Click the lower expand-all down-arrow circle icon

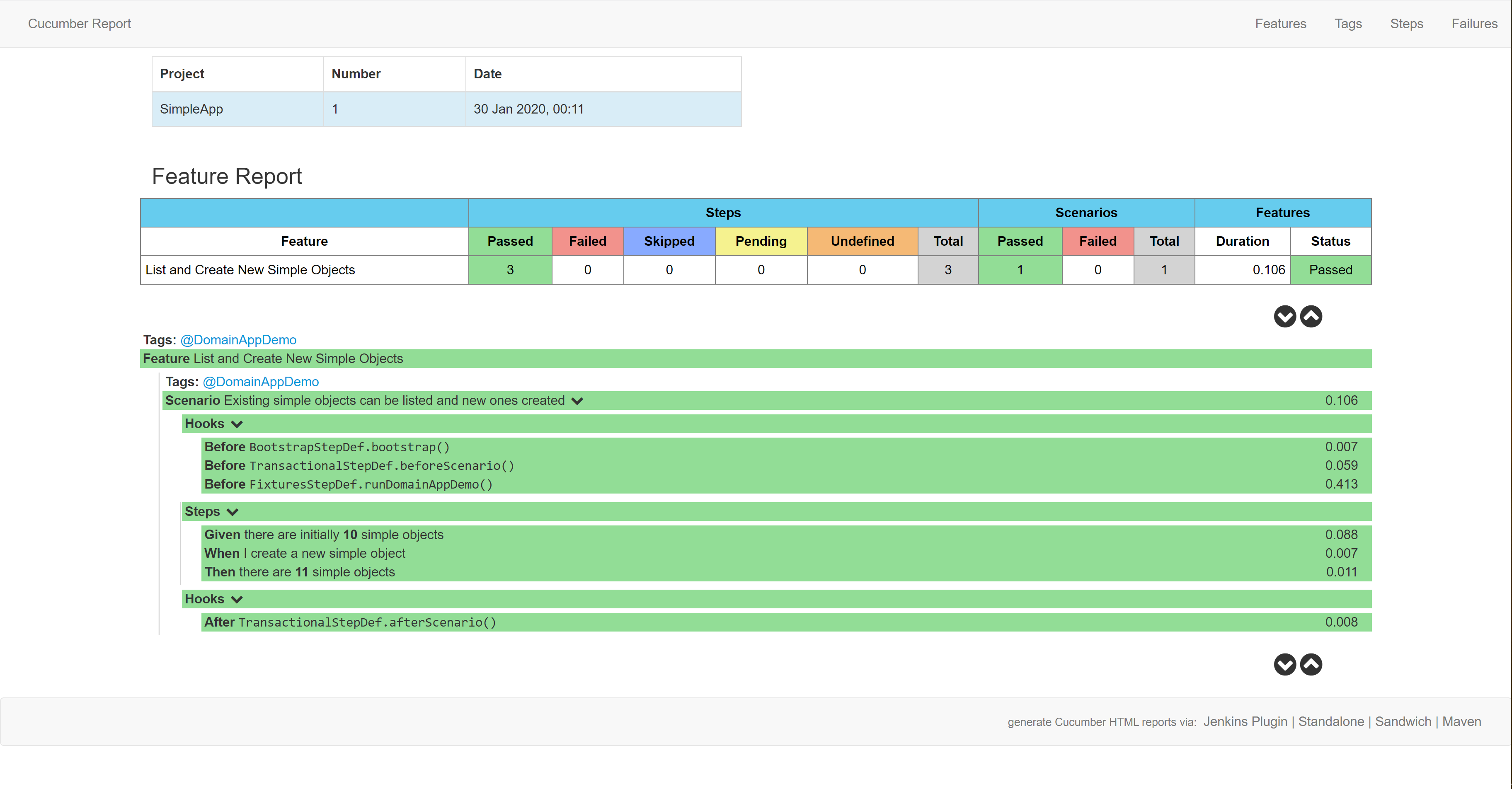(1284, 665)
